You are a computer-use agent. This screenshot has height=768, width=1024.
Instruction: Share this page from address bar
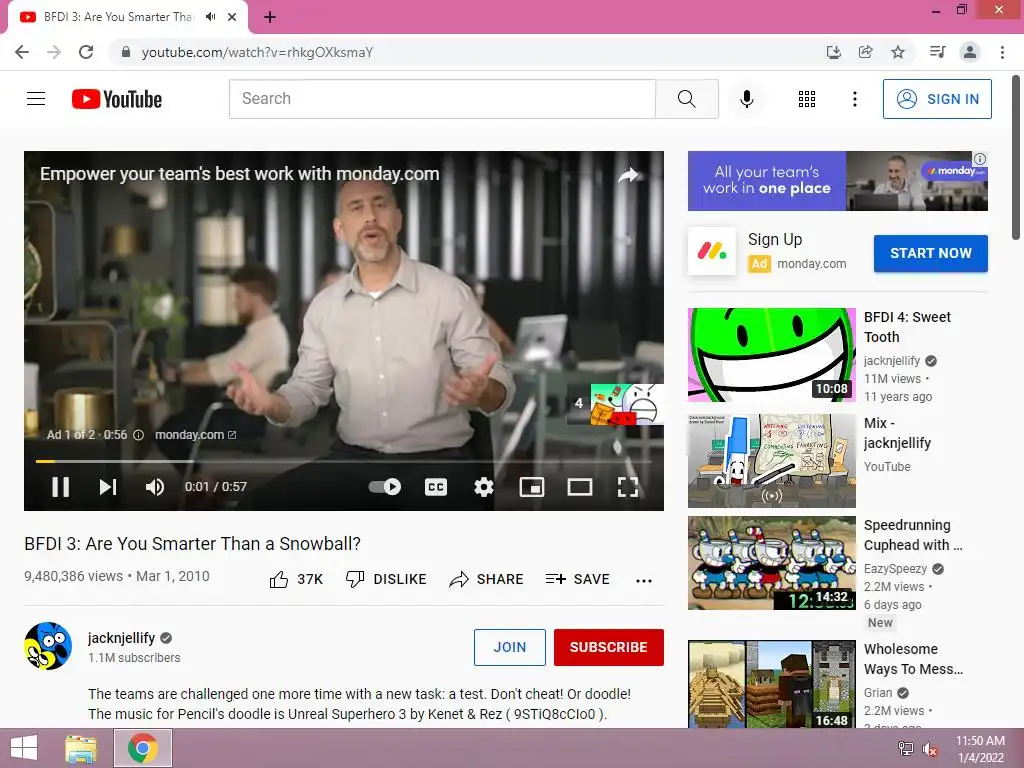coord(865,52)
